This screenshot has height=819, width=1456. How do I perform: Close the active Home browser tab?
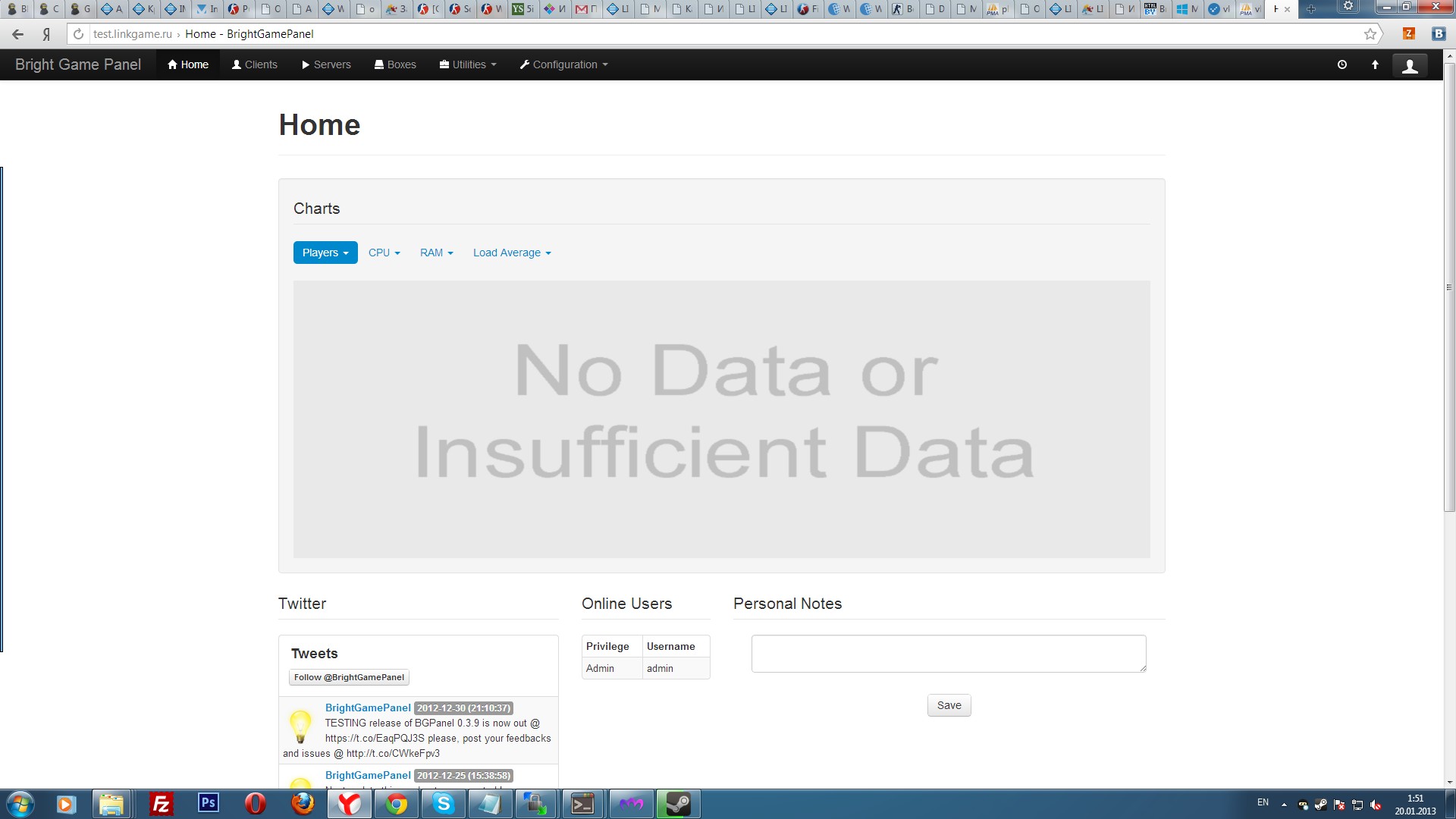point(1287,9)
